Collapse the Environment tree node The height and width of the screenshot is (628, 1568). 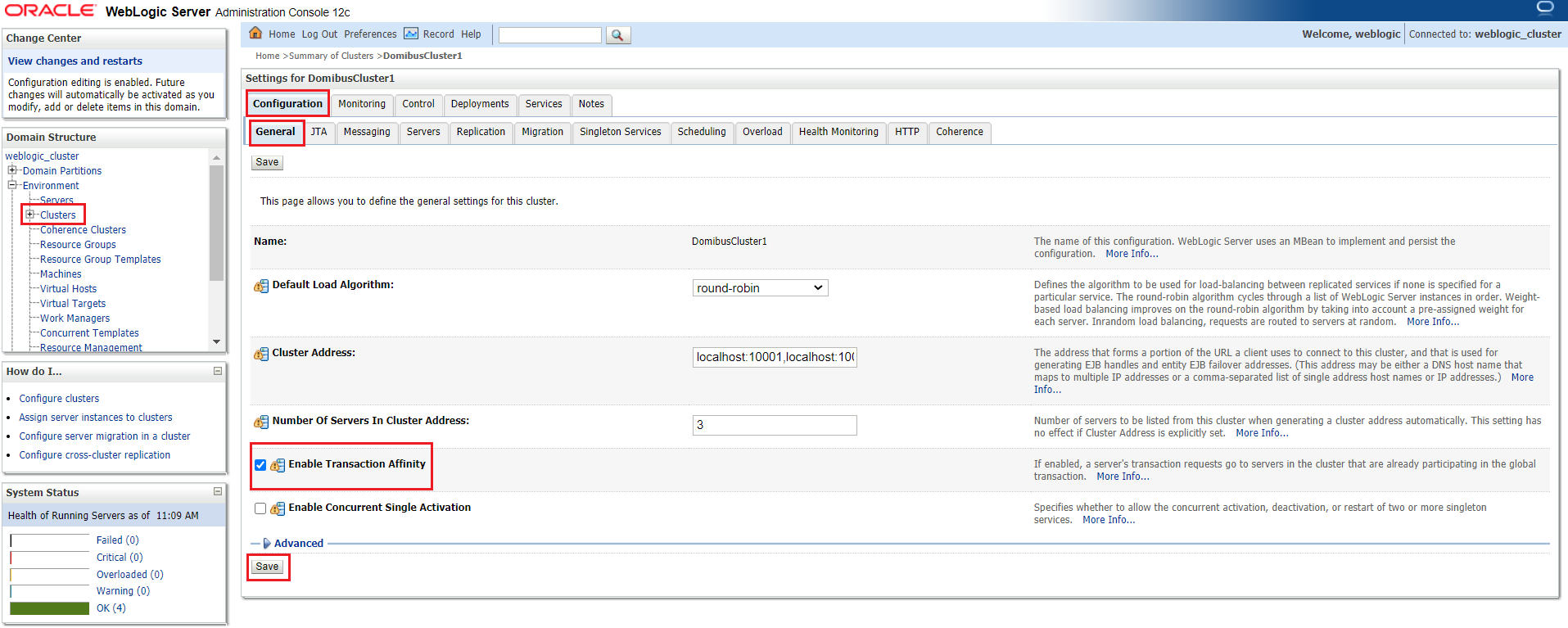tap(12, 185)
